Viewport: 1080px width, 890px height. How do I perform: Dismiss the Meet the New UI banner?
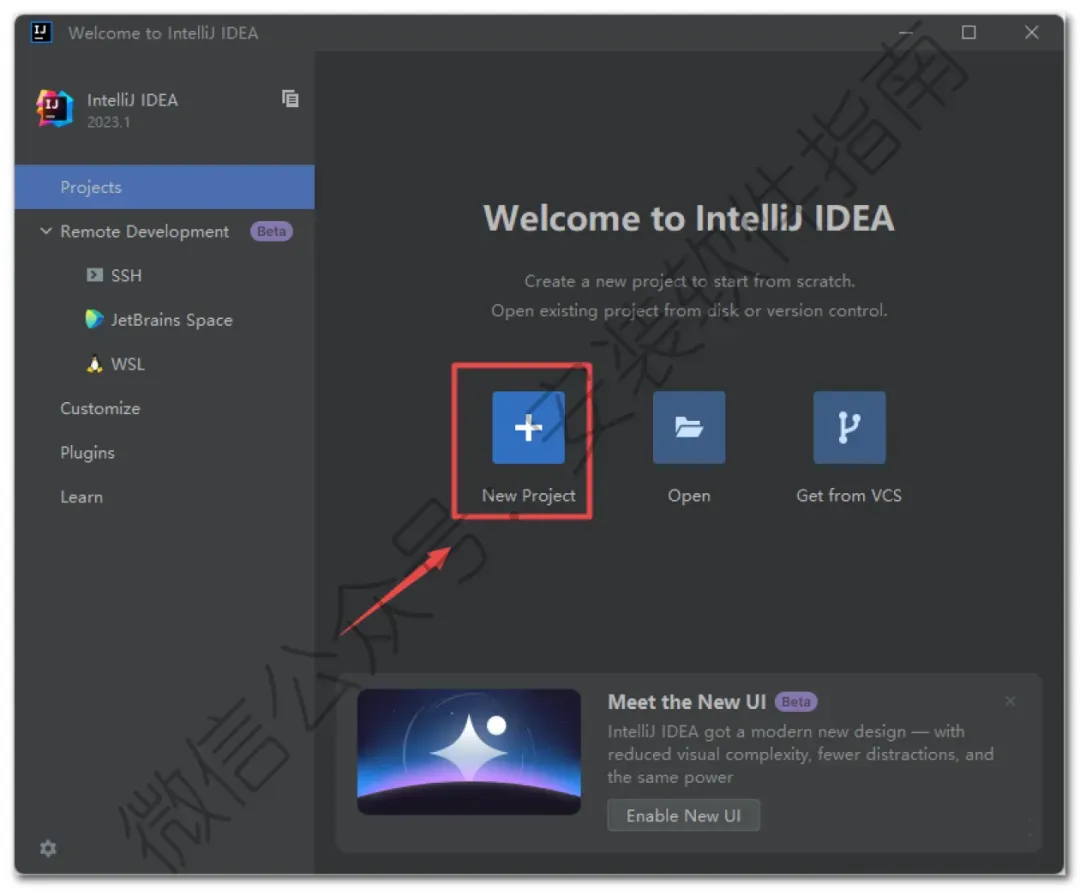coord(1010,701)
